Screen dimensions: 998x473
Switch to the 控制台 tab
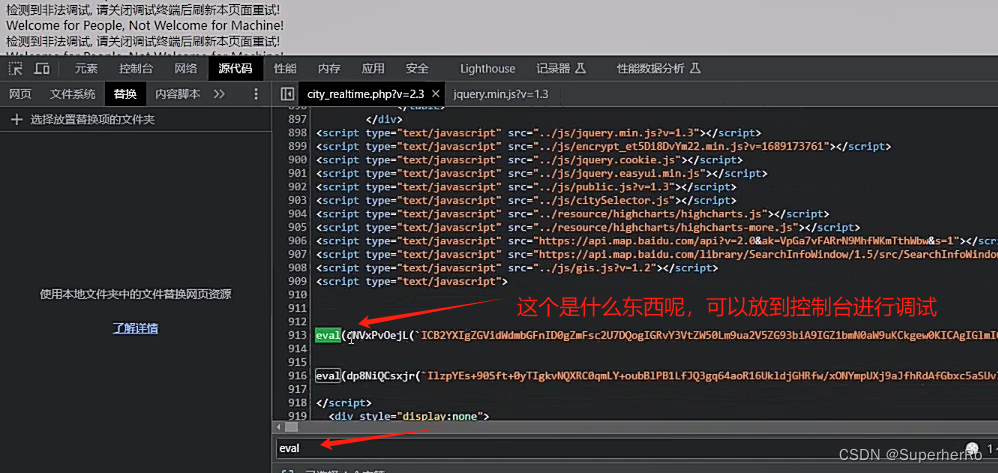click(136, 68)
